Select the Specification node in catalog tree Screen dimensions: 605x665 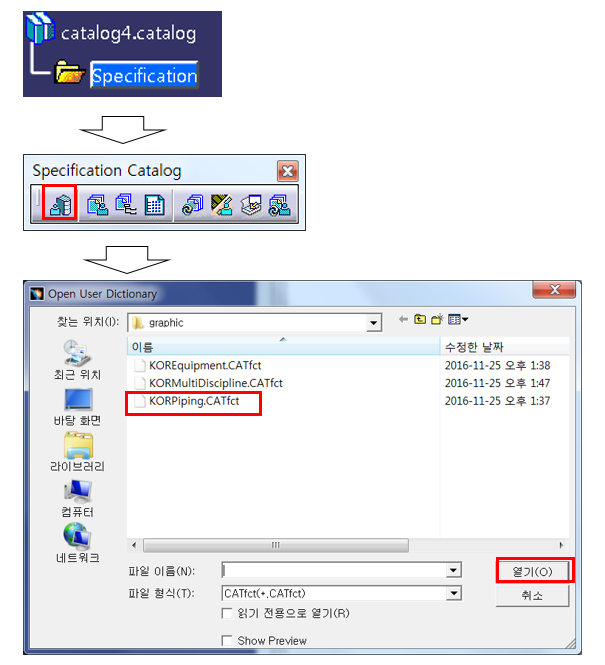click(x=144, y=75)
